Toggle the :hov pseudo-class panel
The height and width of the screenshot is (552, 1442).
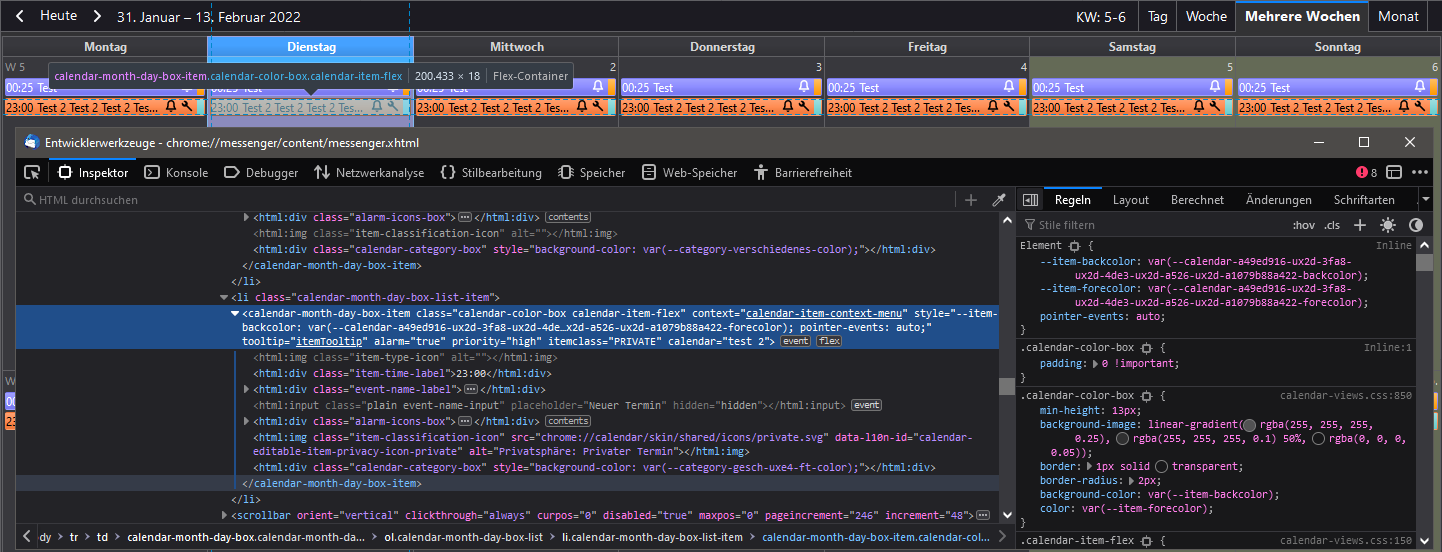pyautogui.click(x=1303, y=225)
